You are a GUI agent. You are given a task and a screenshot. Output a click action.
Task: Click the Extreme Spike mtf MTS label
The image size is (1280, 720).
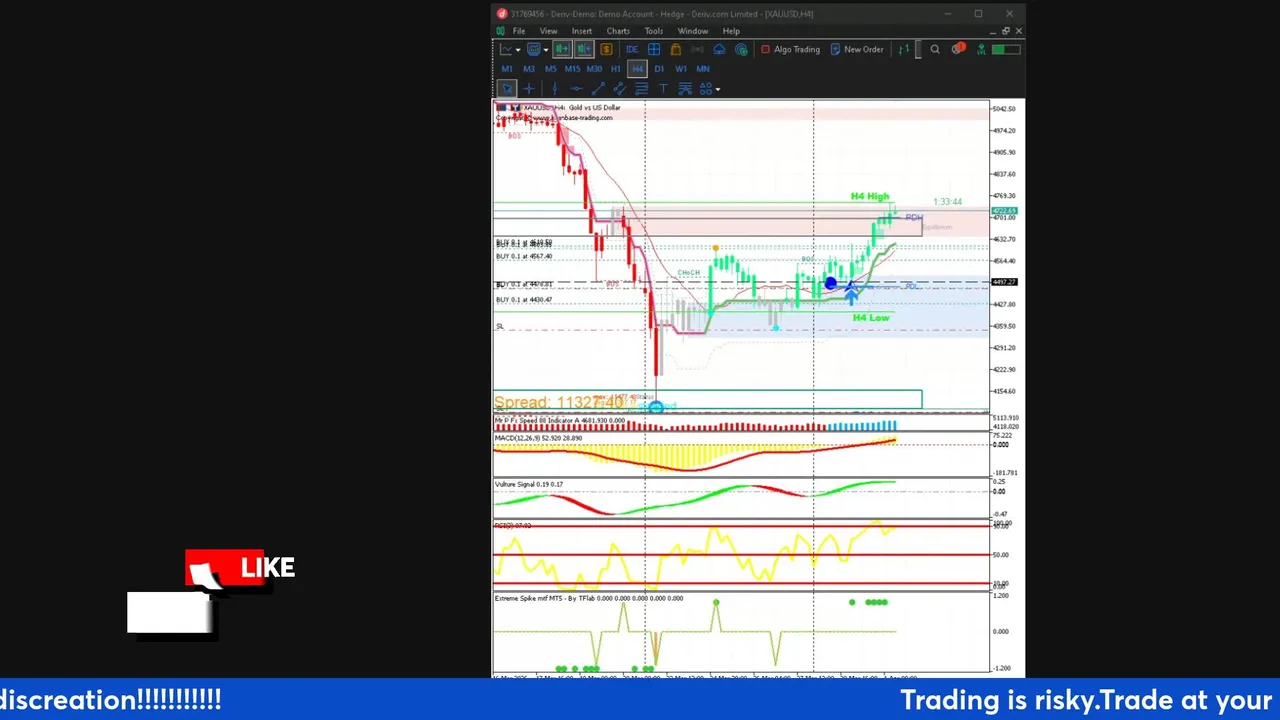tap(588, 598)
